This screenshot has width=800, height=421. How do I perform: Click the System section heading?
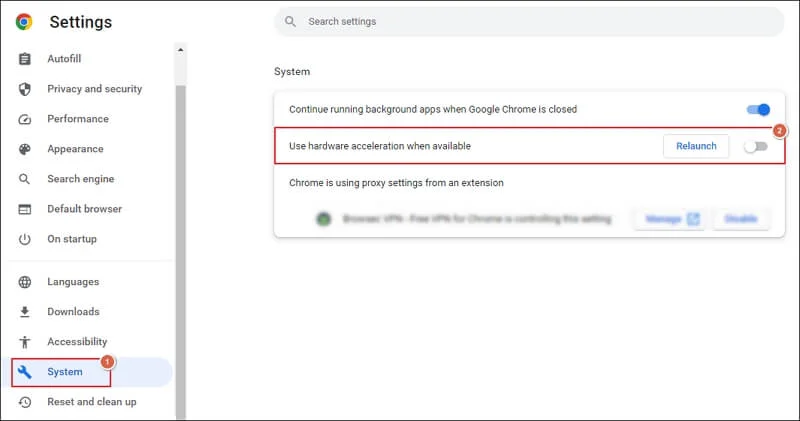(292, 71)
